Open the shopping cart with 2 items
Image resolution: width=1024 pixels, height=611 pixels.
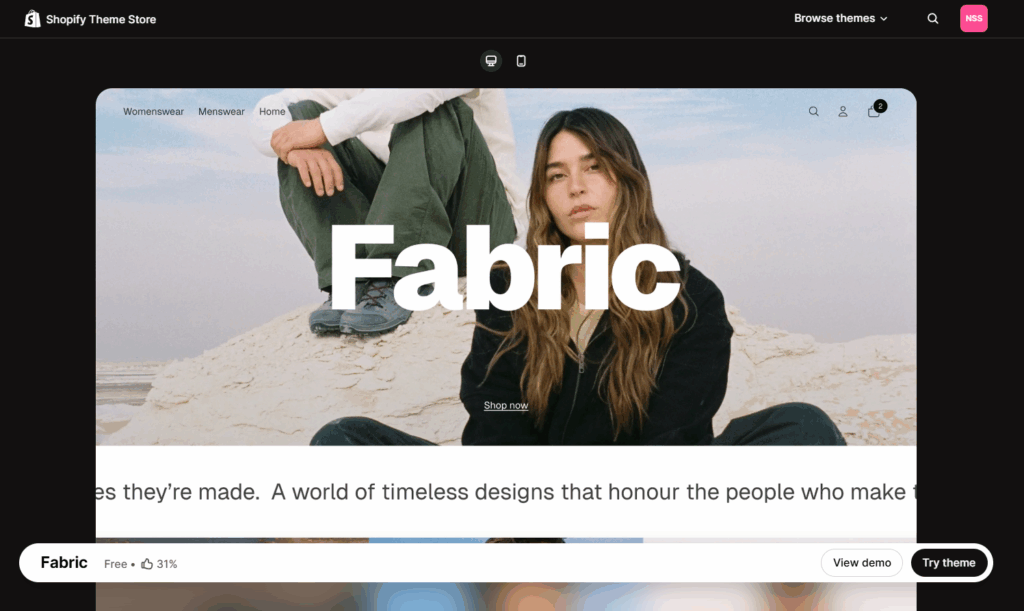[x=875, y=111]
